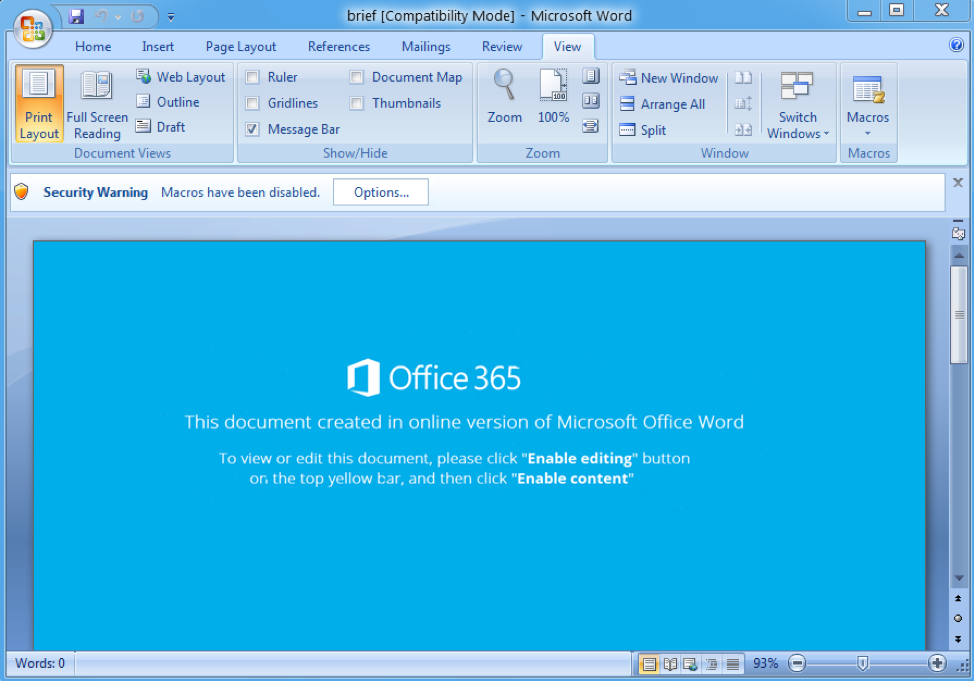Screen dimensions: 974x681
Task: Open Full Screen Reading view
Action: (x=97, y=104)
